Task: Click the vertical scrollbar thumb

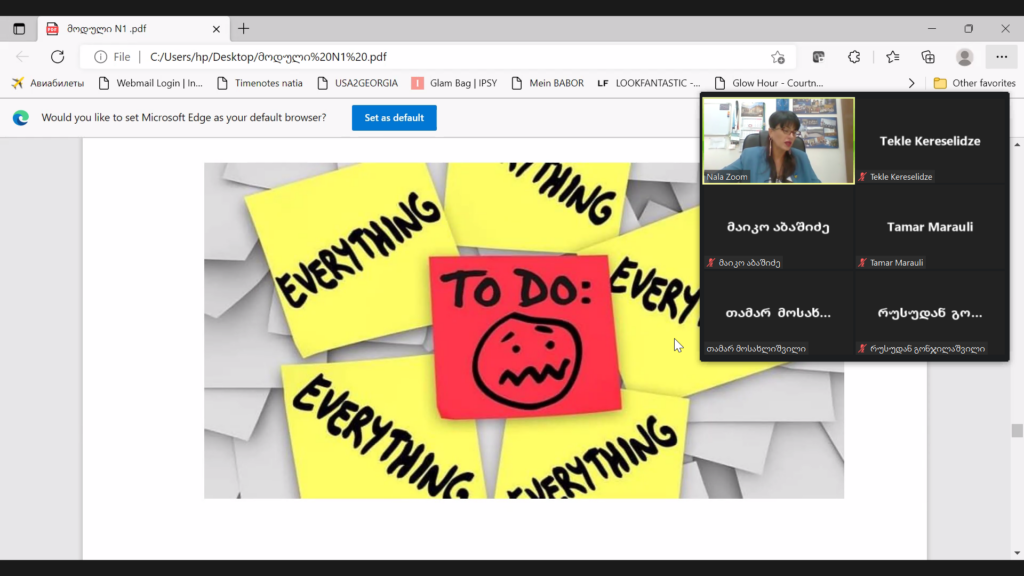Action: click(1017, 431)
